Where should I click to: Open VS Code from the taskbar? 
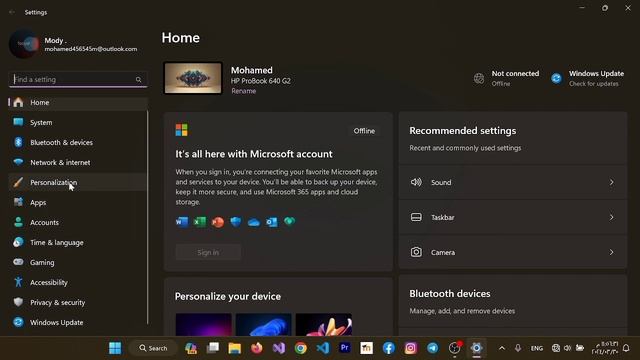click(x=322, y=348)
